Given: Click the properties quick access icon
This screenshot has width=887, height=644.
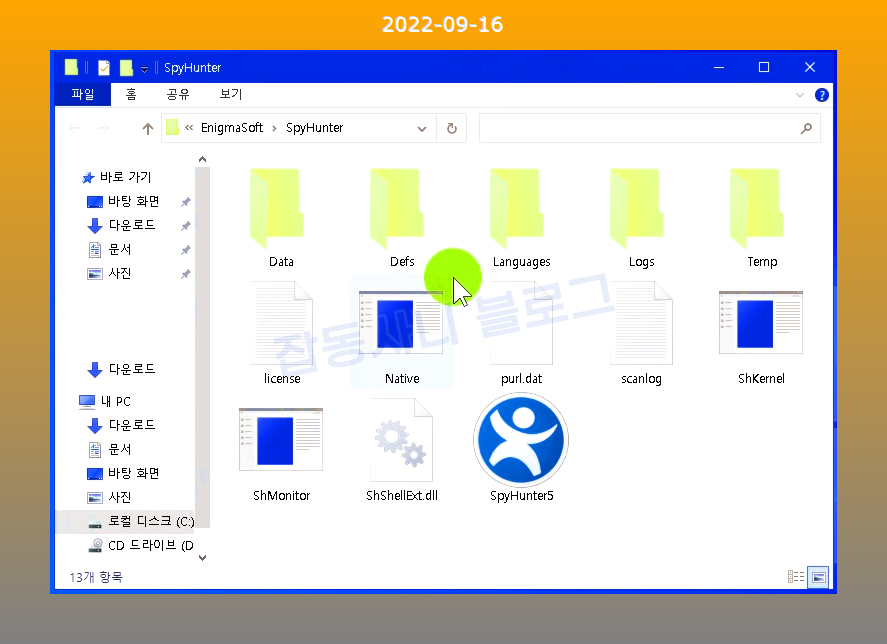Looking at the screenshot, I should [104, 67].
